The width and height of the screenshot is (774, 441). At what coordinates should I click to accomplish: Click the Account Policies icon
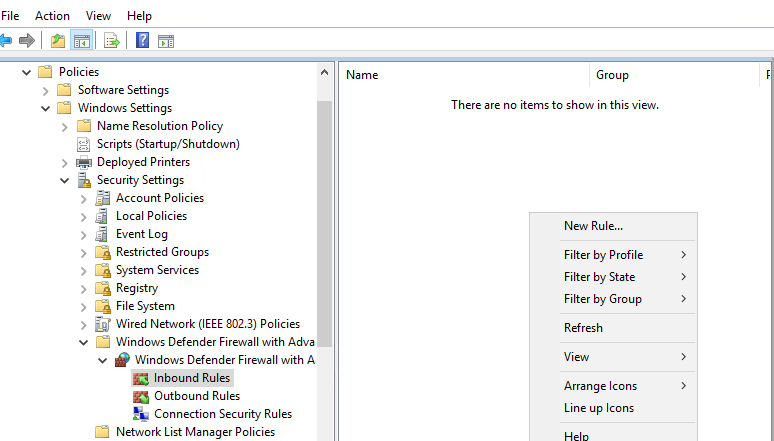click(103, 198)
